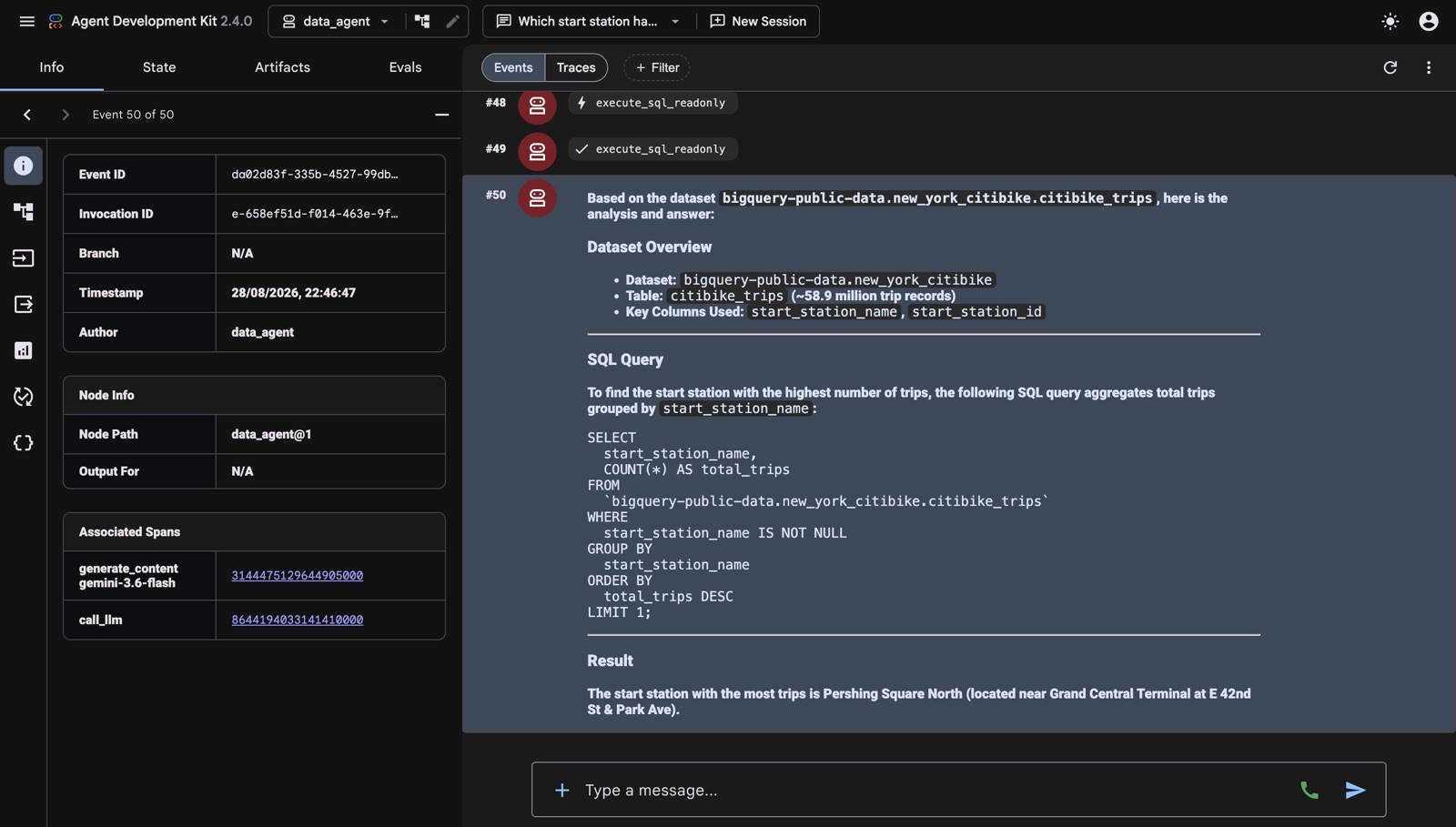Go to previous event with left chevron
This screenshot has width=1456, height=827.
[x=27, y=115]
